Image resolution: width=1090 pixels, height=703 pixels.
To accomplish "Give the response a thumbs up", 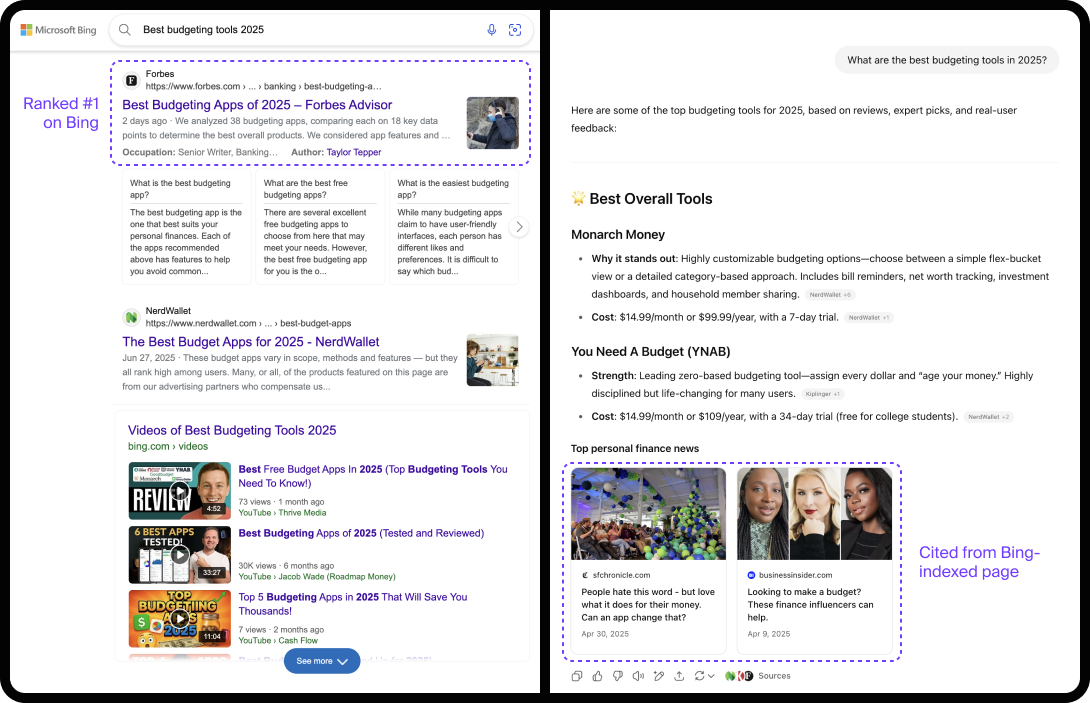I will coord(597,676).
